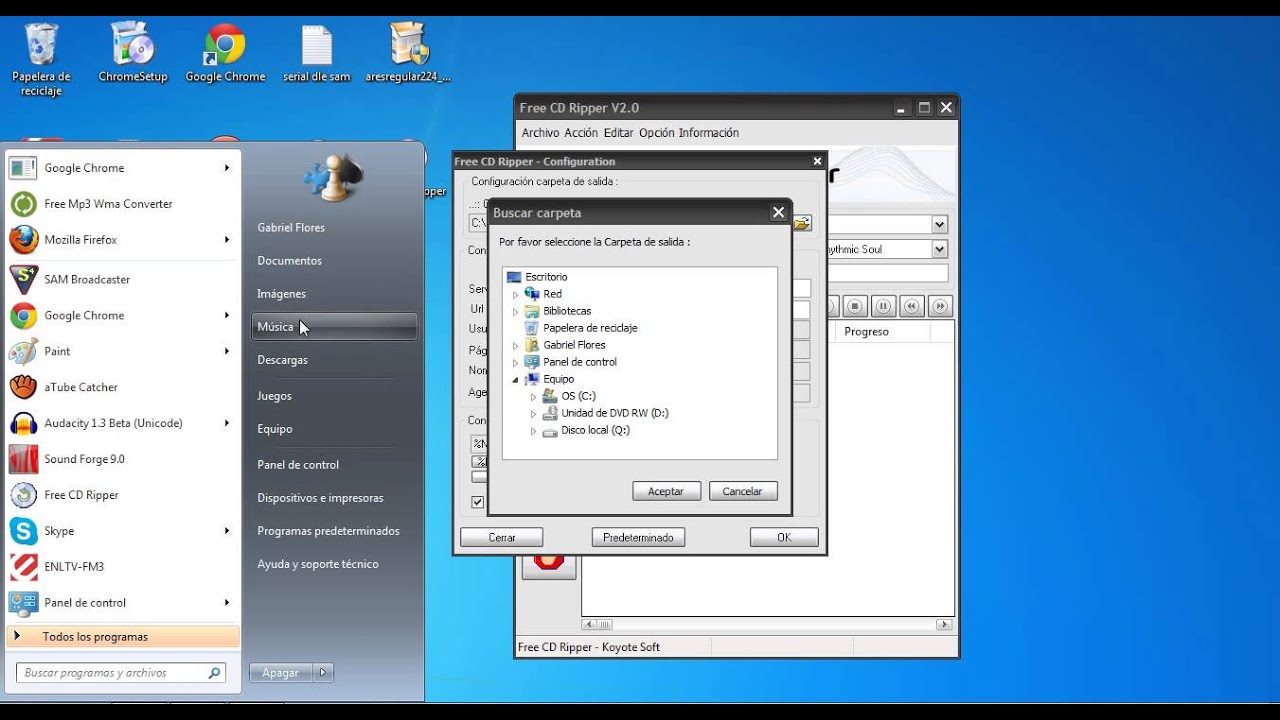Open Sound Forge 9.0 from Start menu
The height and width of the screenshot is (720, 1280).
coord(84,459)
